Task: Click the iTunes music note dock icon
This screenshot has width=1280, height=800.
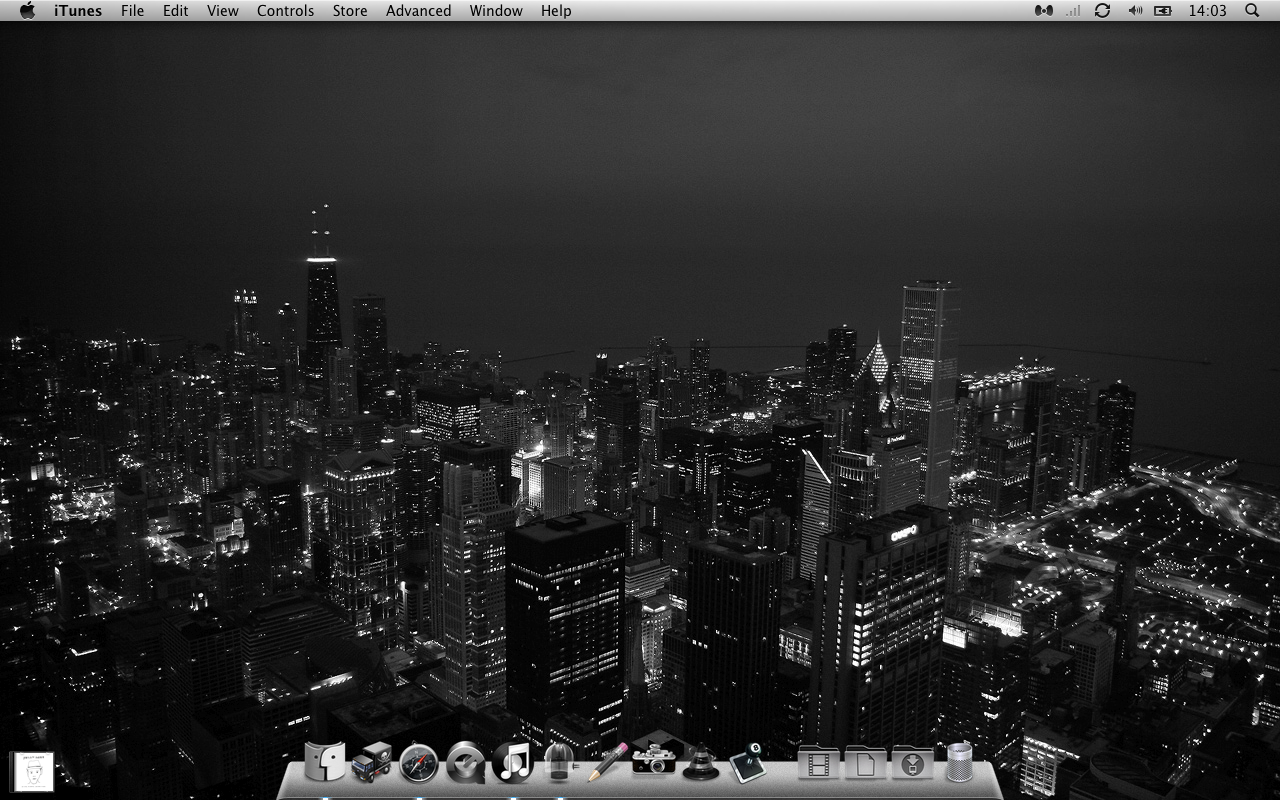Action: click(512, 763)
